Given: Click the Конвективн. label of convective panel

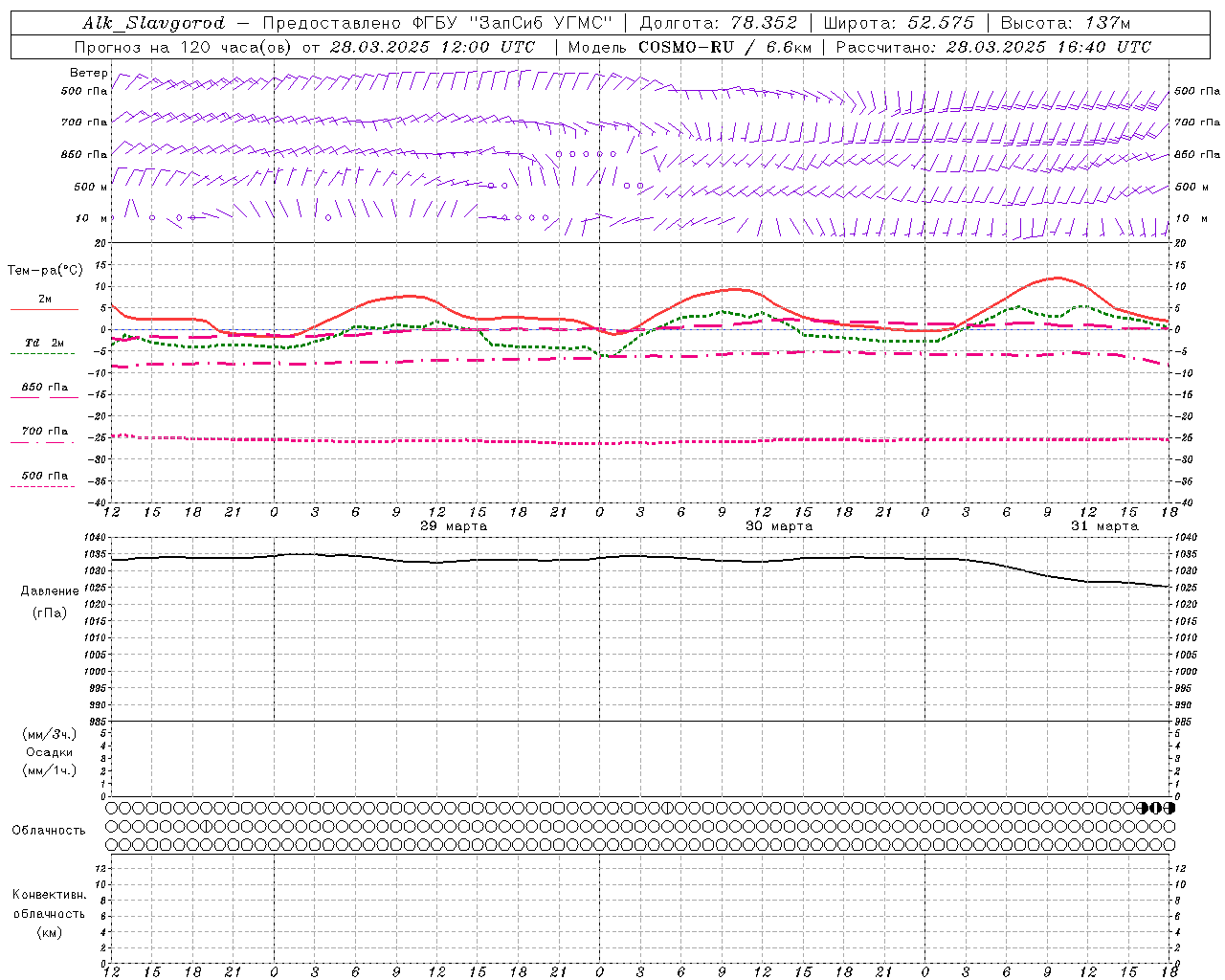Looking at the screenshot, I should [49, 895].
